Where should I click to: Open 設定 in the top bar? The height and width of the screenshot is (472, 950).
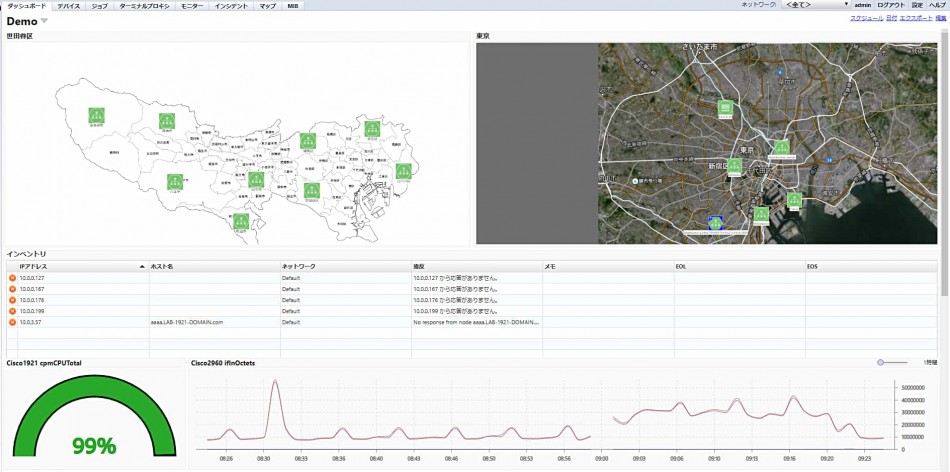pos(917,5)
